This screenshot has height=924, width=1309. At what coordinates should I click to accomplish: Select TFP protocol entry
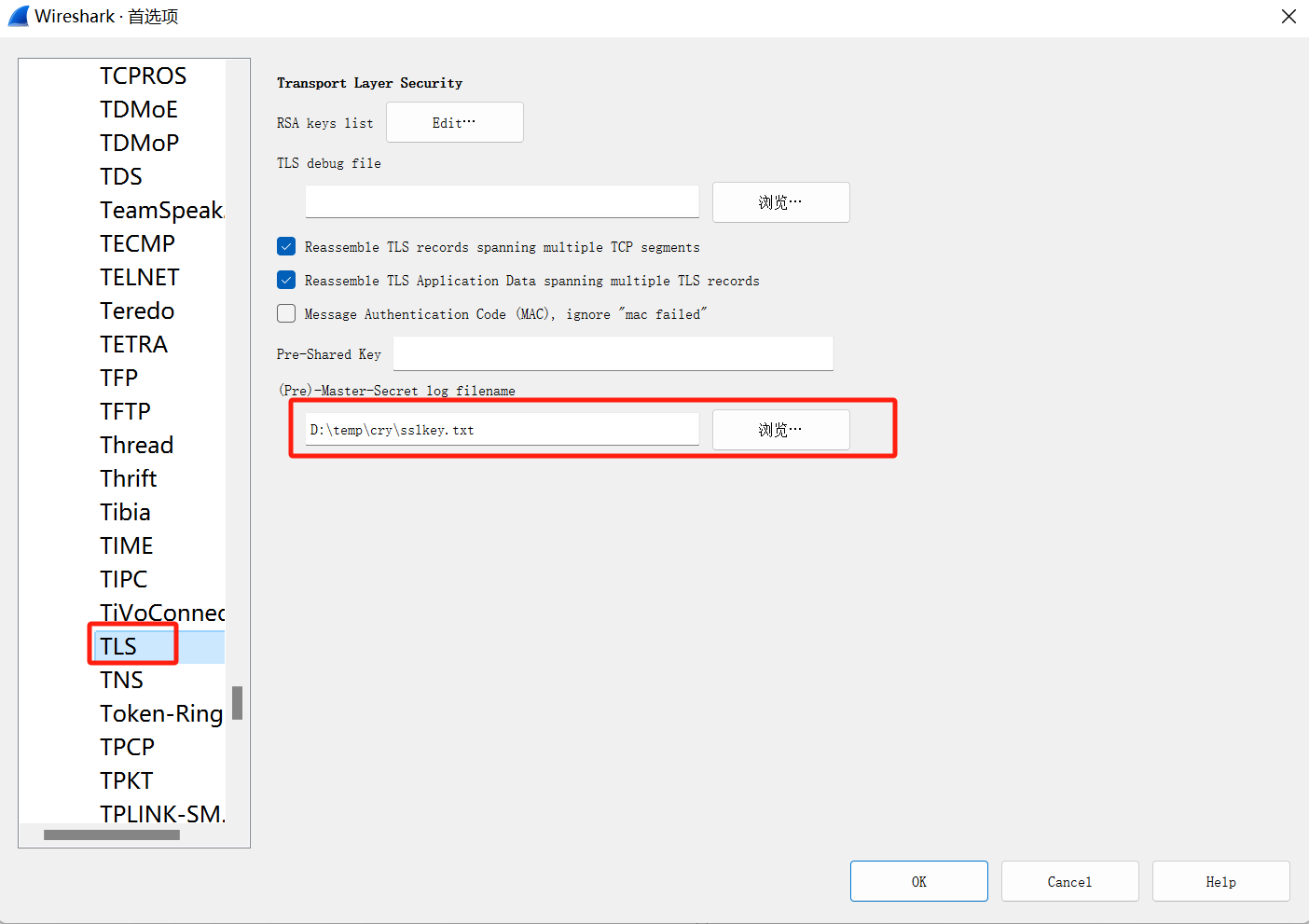click(x=119, y=378)
